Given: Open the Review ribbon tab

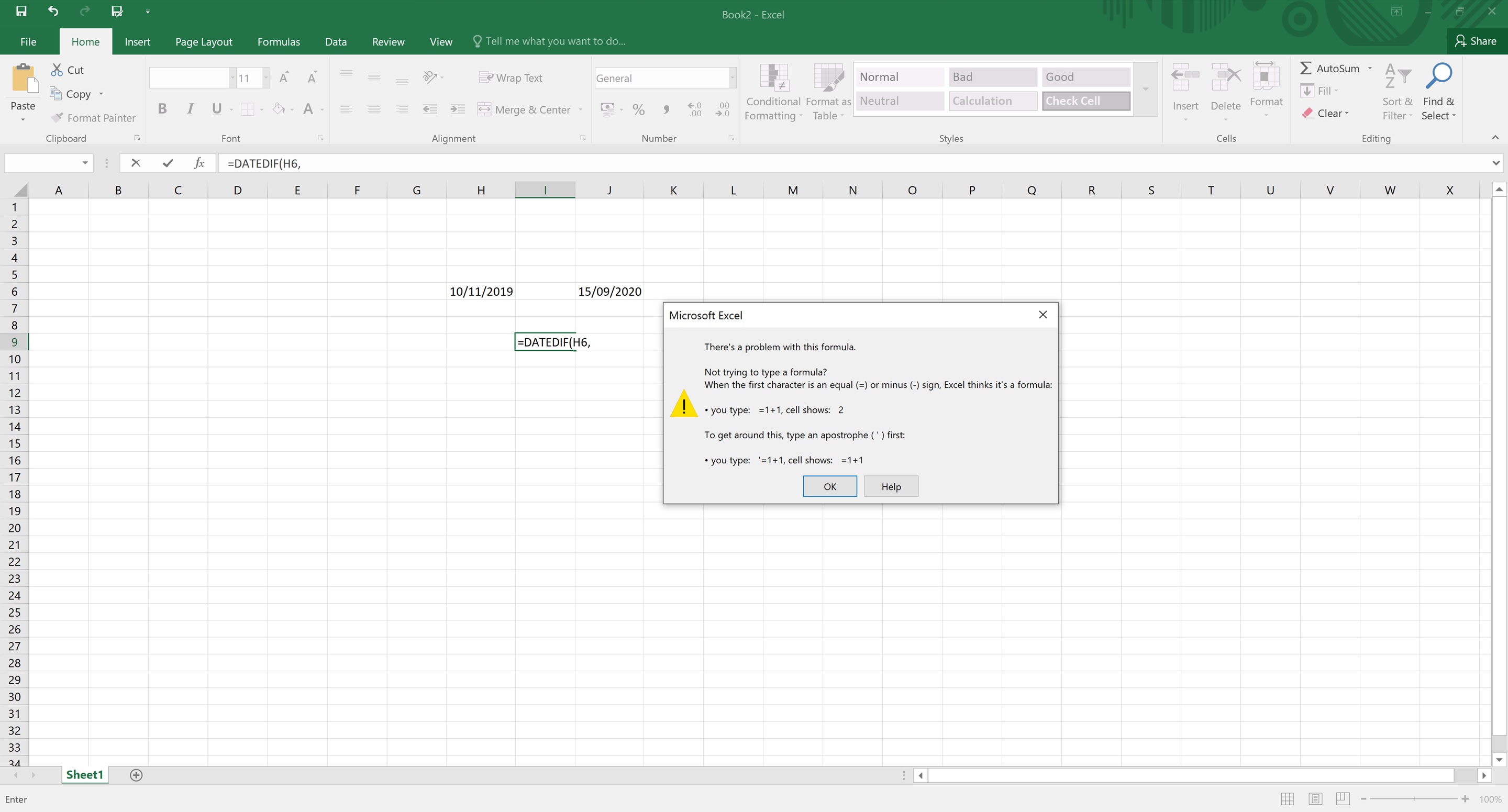Looking at the screenshot, I should [x=388, y=41].
